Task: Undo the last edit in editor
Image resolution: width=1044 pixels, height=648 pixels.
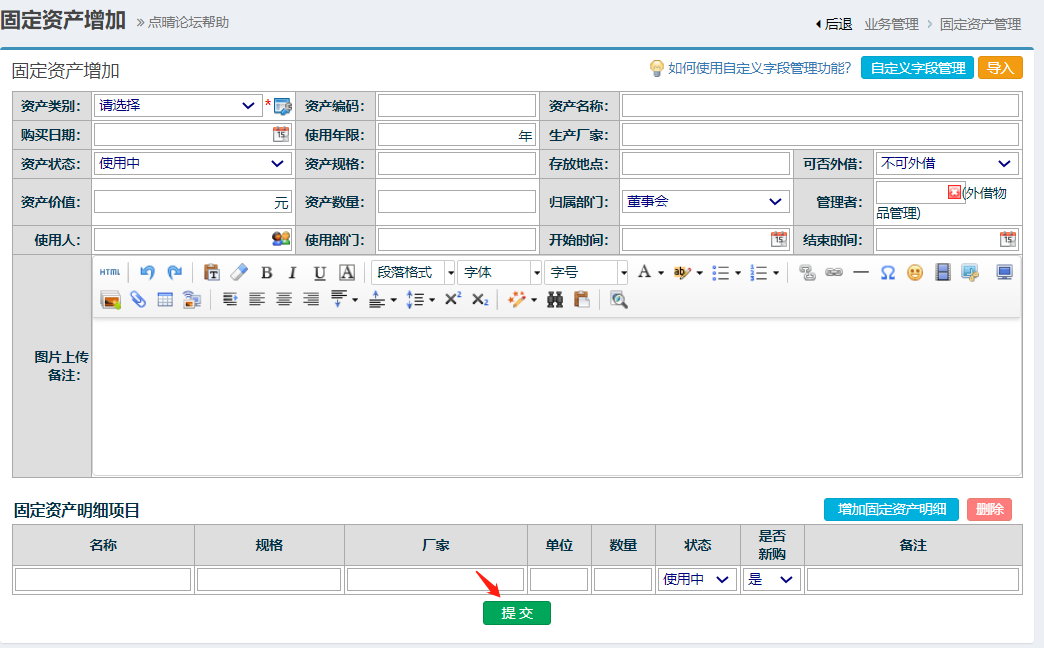Action: (147, 272)
